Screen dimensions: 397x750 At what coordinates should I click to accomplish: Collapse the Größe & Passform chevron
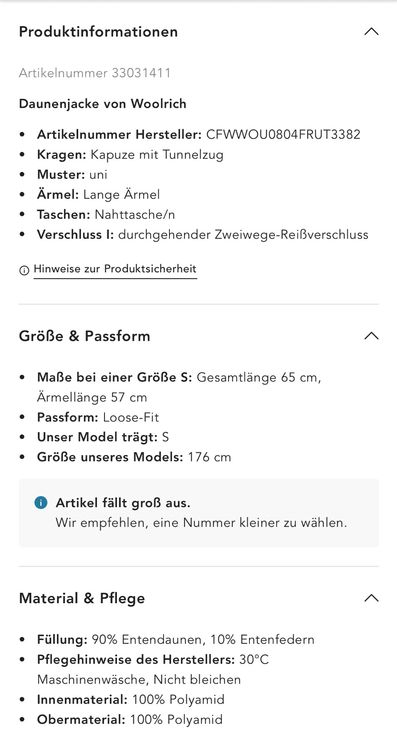(371, 336)
